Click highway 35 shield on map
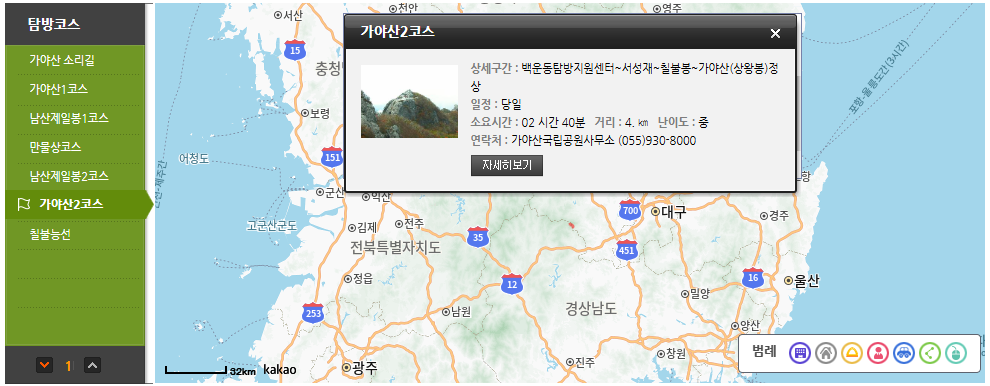This screenshot has height=386, width=990. pos(478,237)
